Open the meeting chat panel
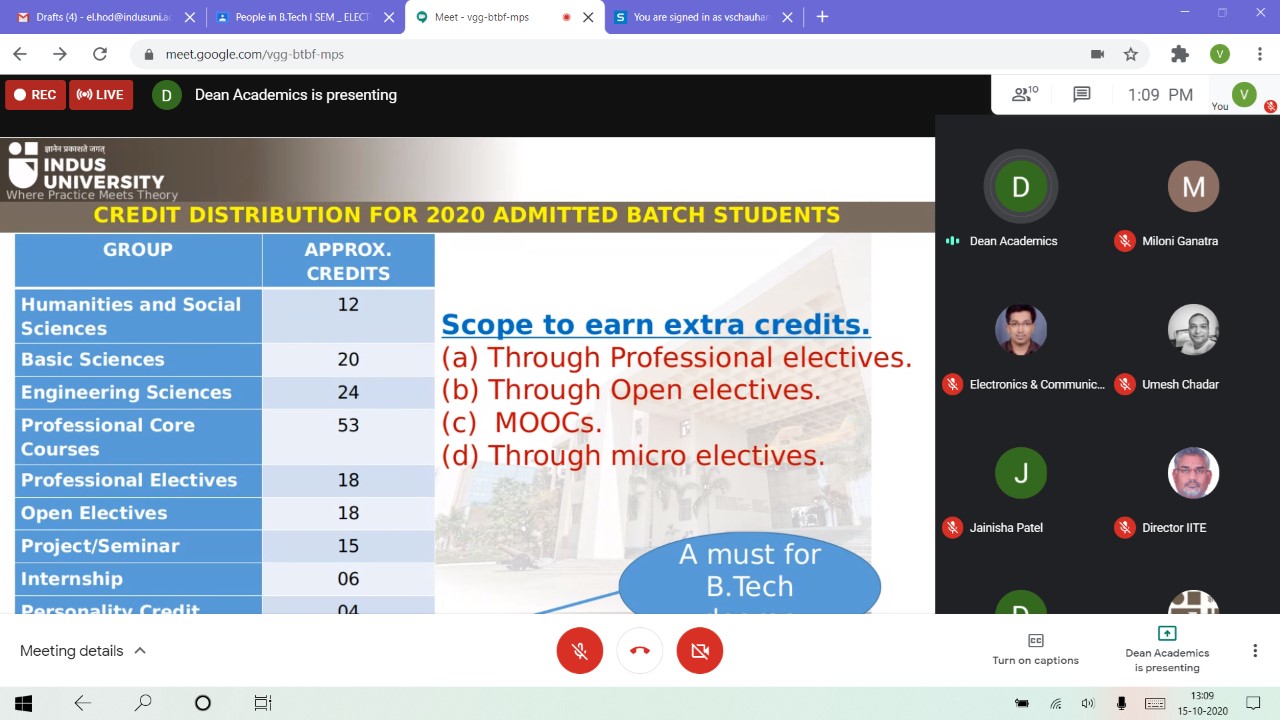1280x720 pixels. [1081, 94]
